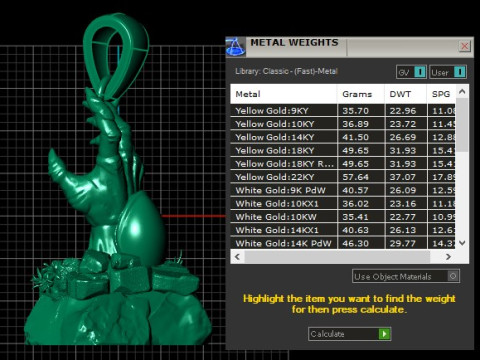Sort by the DWT column header
Image resolution: width=480 pixels, height=360 pixels.
(x=406, y=94)
